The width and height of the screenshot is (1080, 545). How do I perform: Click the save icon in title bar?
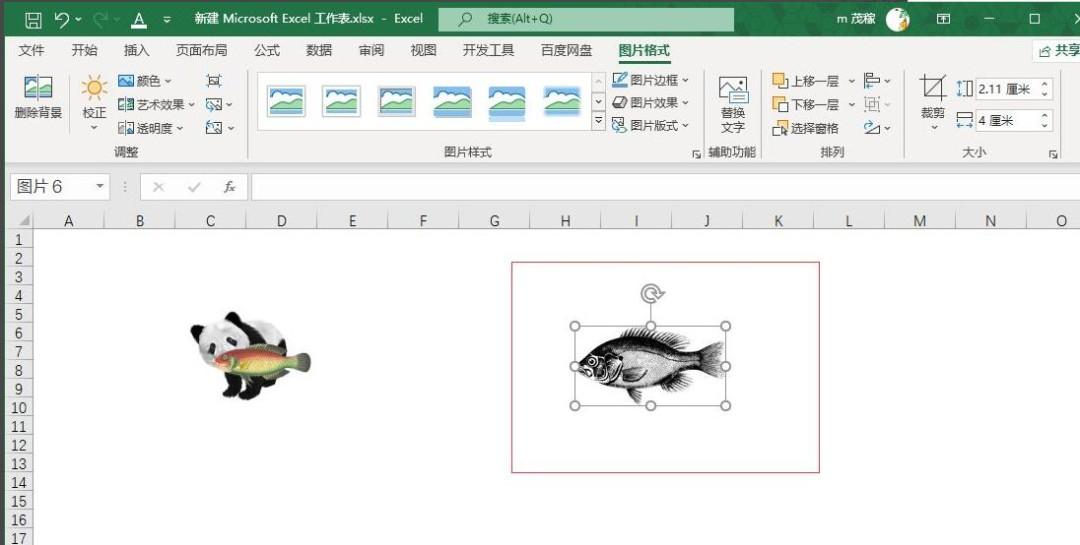click(x=33, y=20)
